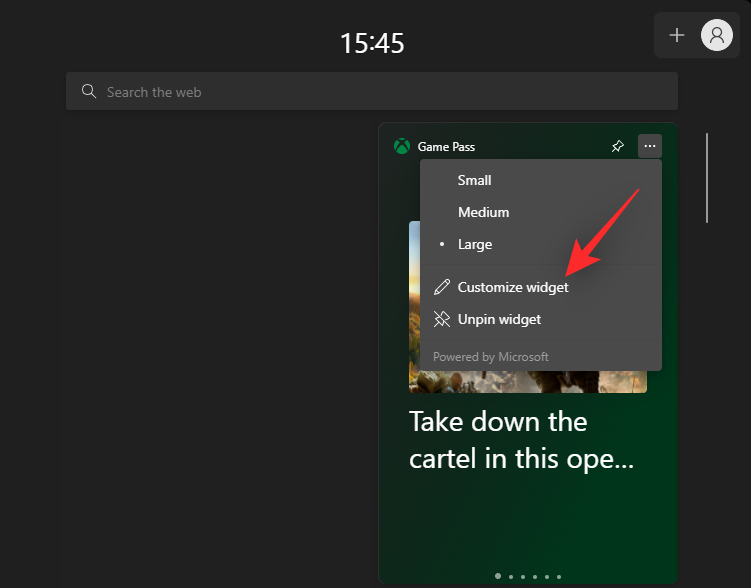751x588 pixels.
Task: Click the add widgets plus icon
Action: point(676,35)
